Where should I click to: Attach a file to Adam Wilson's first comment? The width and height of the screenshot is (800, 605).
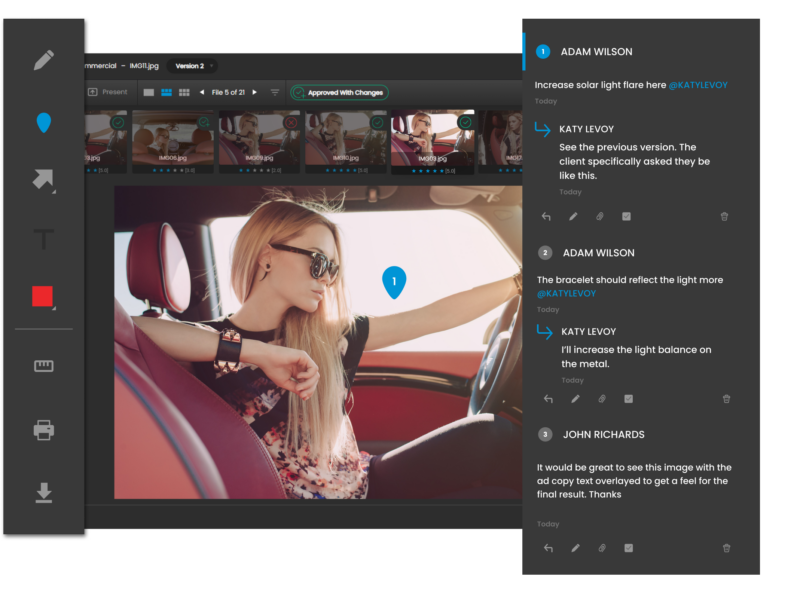[x=600, y=216]
